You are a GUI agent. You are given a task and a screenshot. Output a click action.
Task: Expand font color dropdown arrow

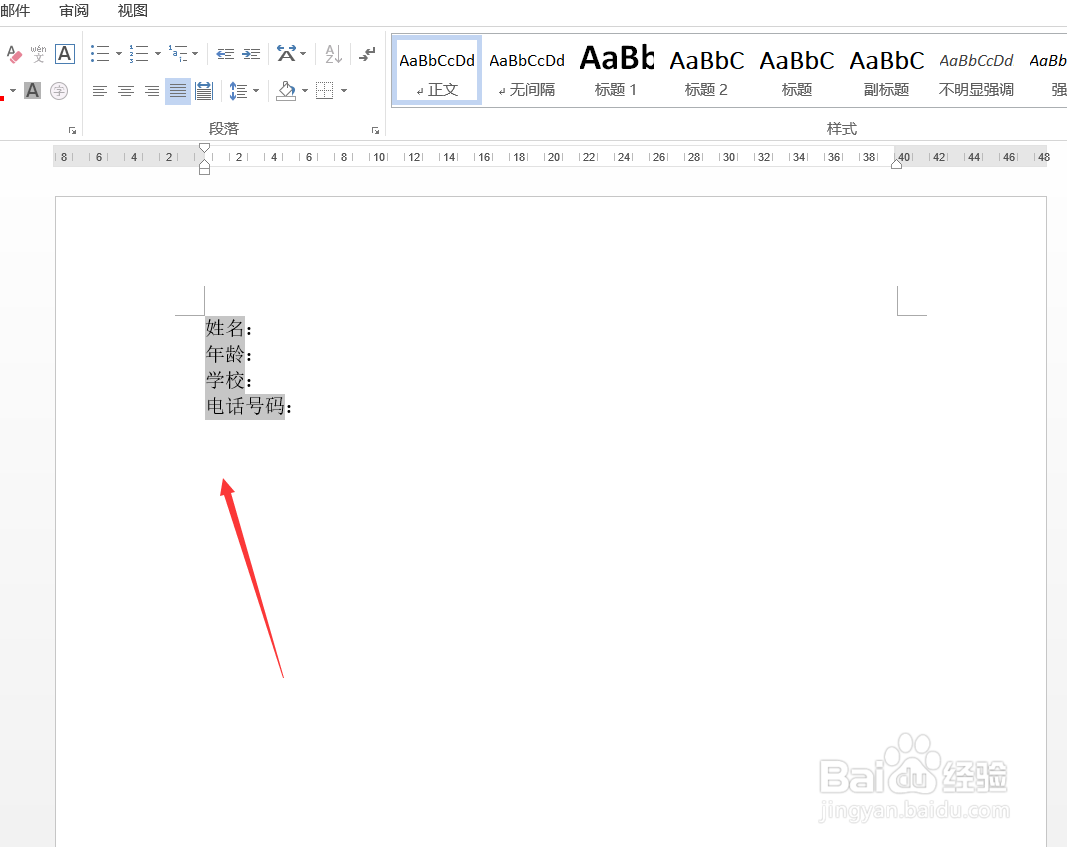[x=13, y=90]
